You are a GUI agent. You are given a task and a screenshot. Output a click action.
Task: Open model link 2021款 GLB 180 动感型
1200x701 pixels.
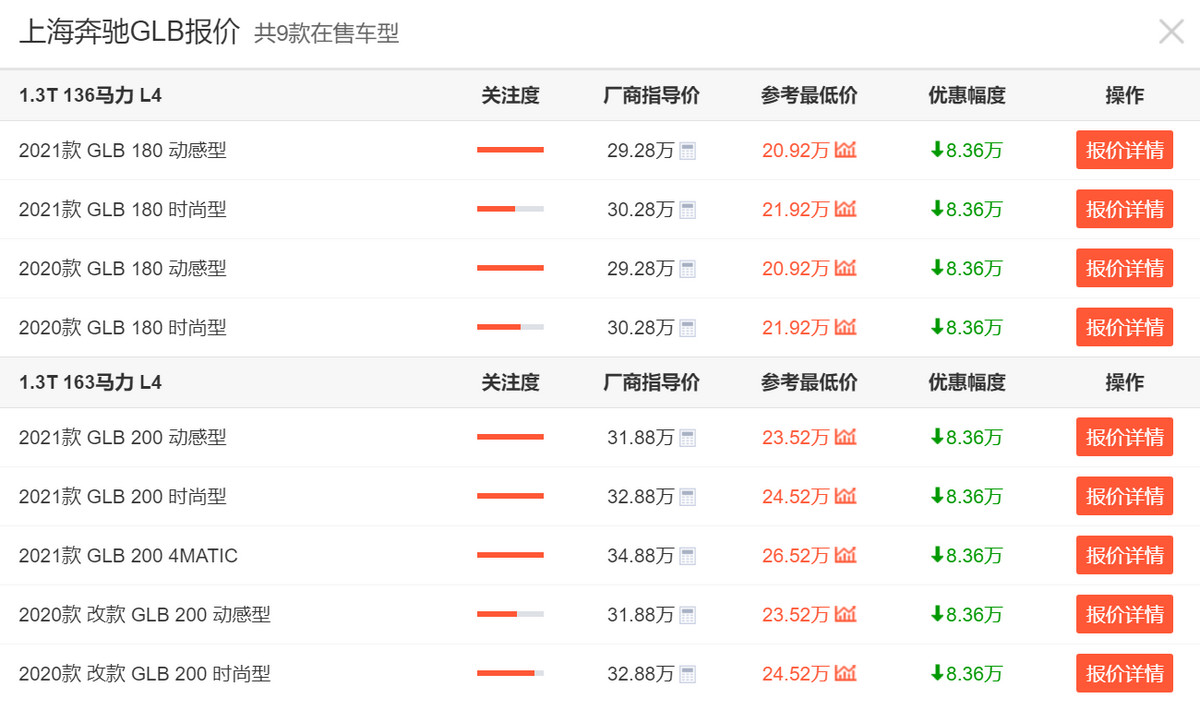point(123,151)
